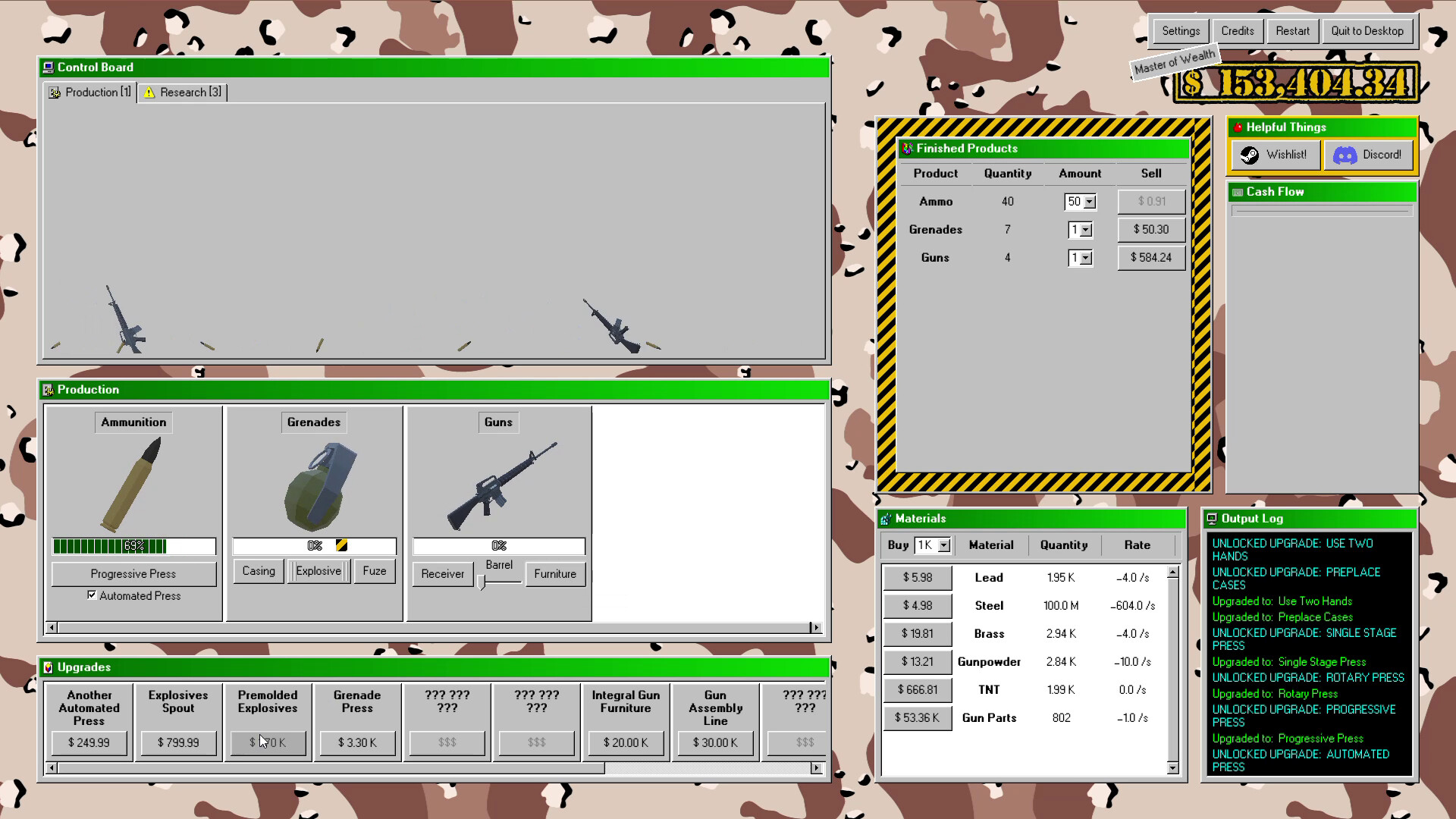Click the Upgrades panel title icon

[49, 667]
